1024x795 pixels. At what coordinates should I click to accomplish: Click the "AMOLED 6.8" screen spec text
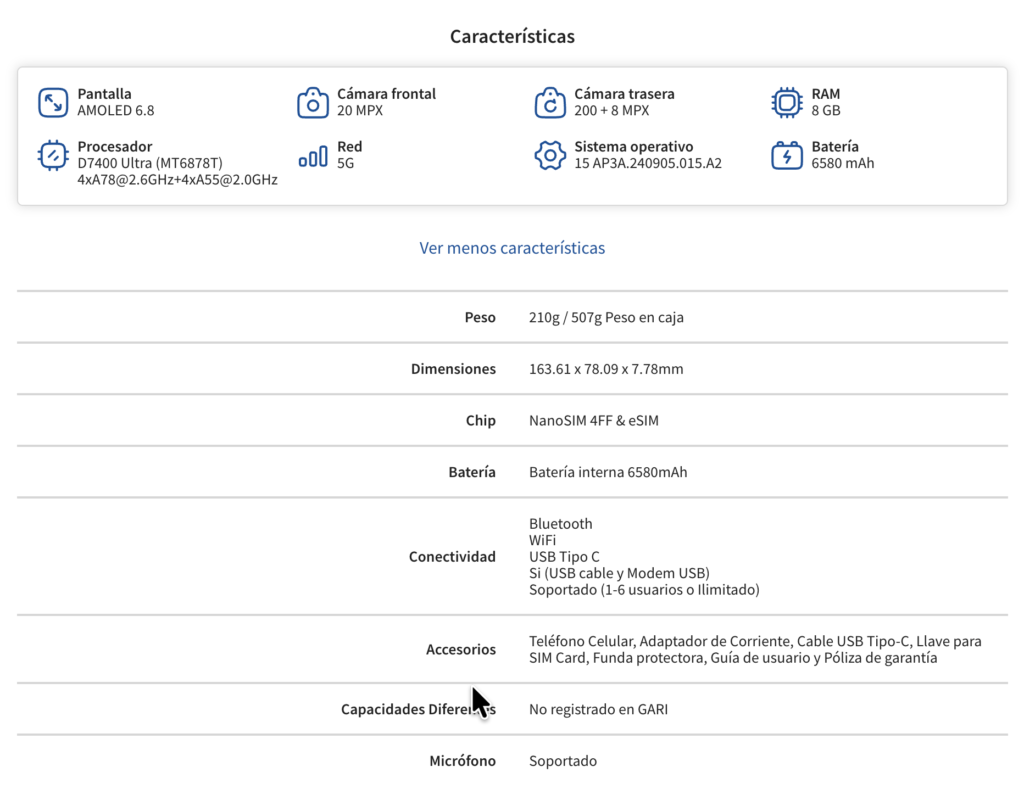click(x=116, y=111)
